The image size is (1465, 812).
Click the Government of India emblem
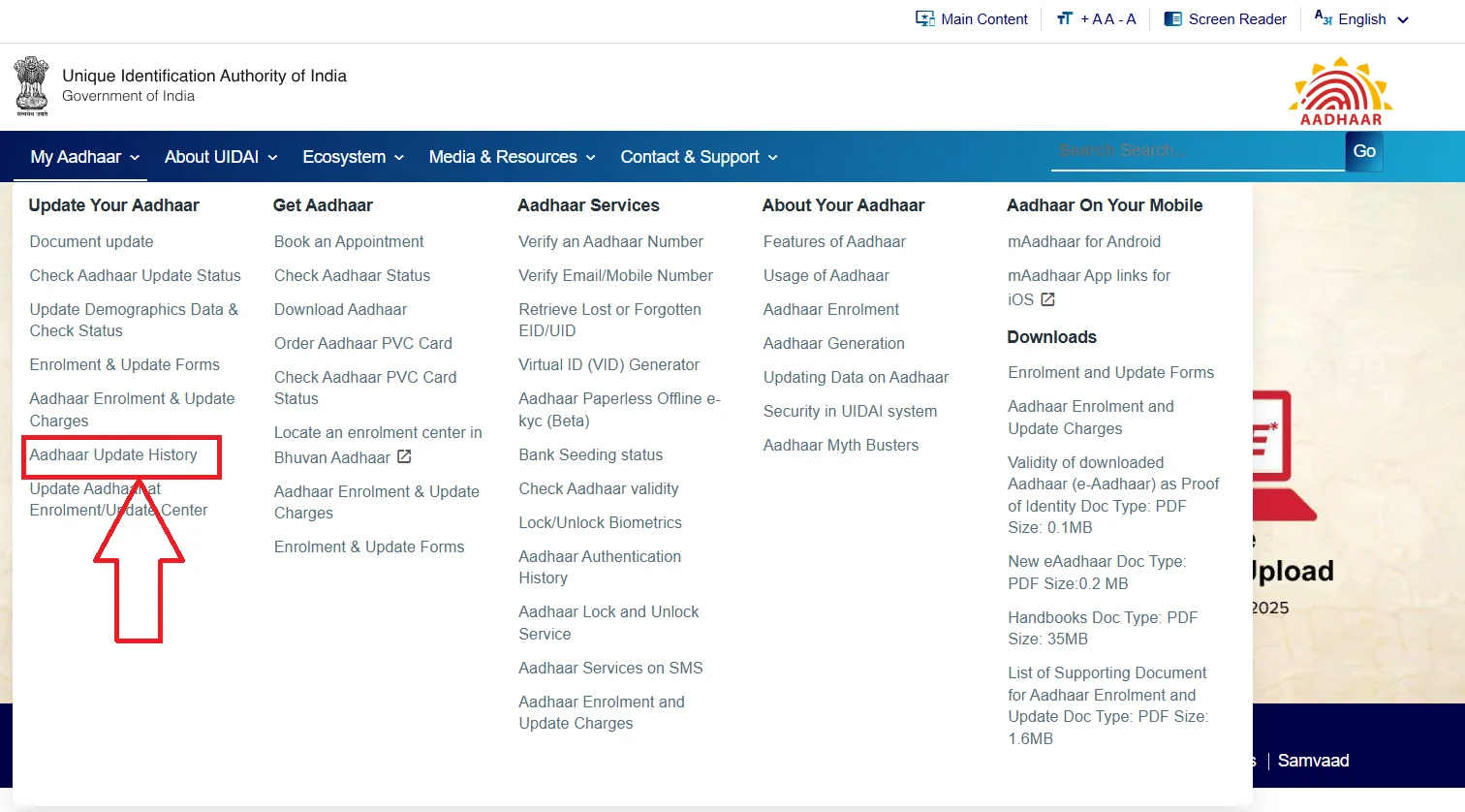click(31, 86)
